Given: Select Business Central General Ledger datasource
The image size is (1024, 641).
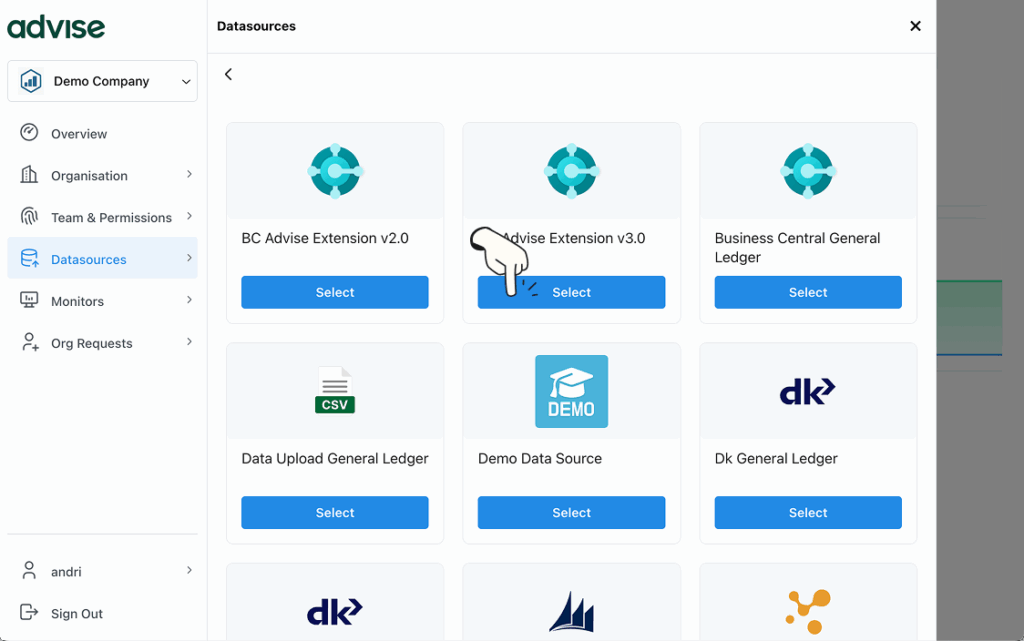Looking at the screenshot, I should click(808, 293).
